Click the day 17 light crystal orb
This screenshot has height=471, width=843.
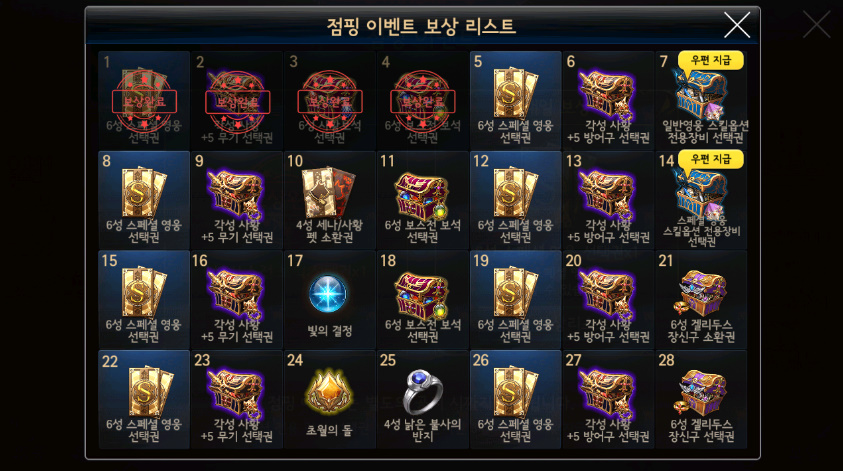coord(328,294)
